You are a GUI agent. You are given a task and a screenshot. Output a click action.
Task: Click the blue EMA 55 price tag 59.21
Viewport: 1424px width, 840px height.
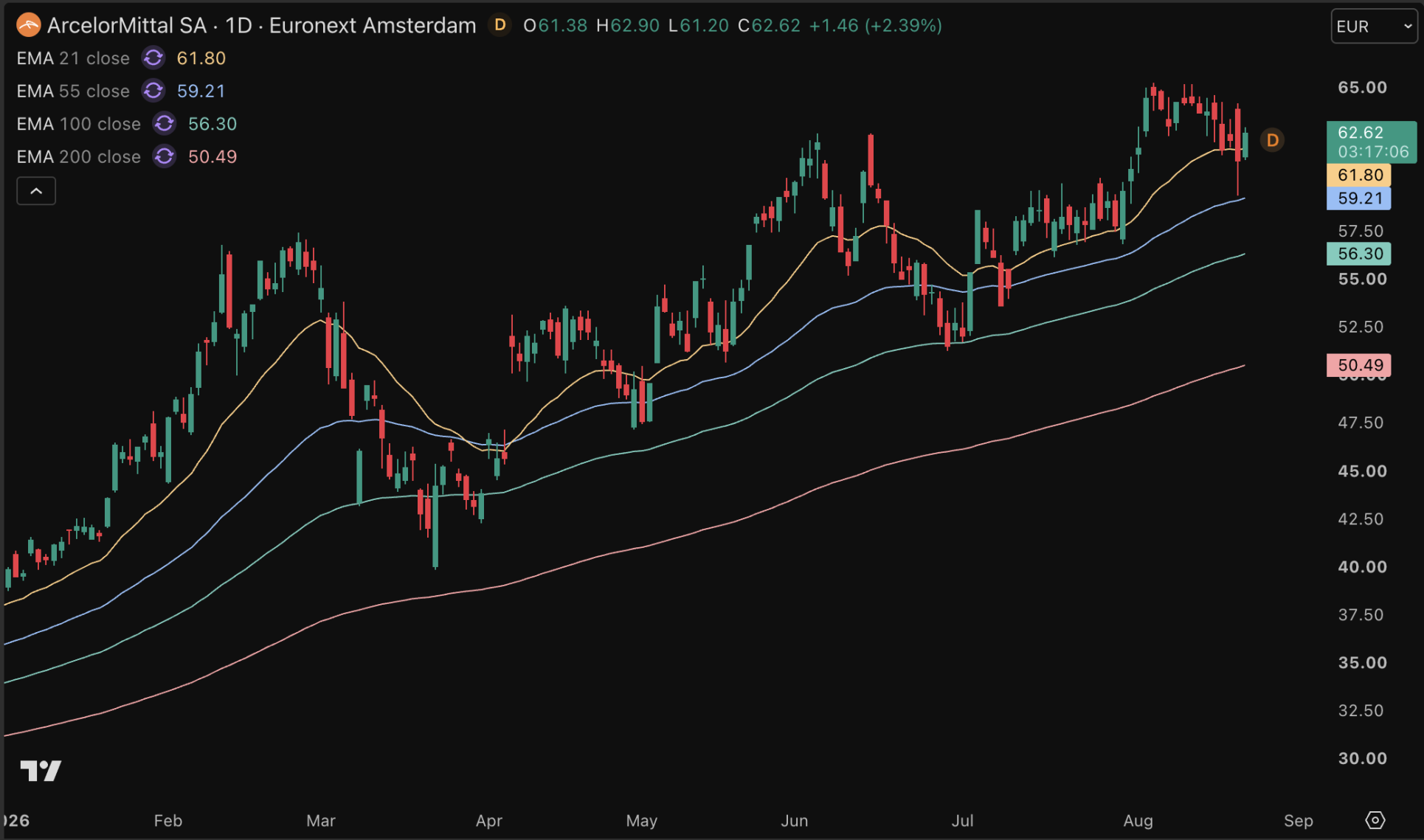pos(1359,198)
